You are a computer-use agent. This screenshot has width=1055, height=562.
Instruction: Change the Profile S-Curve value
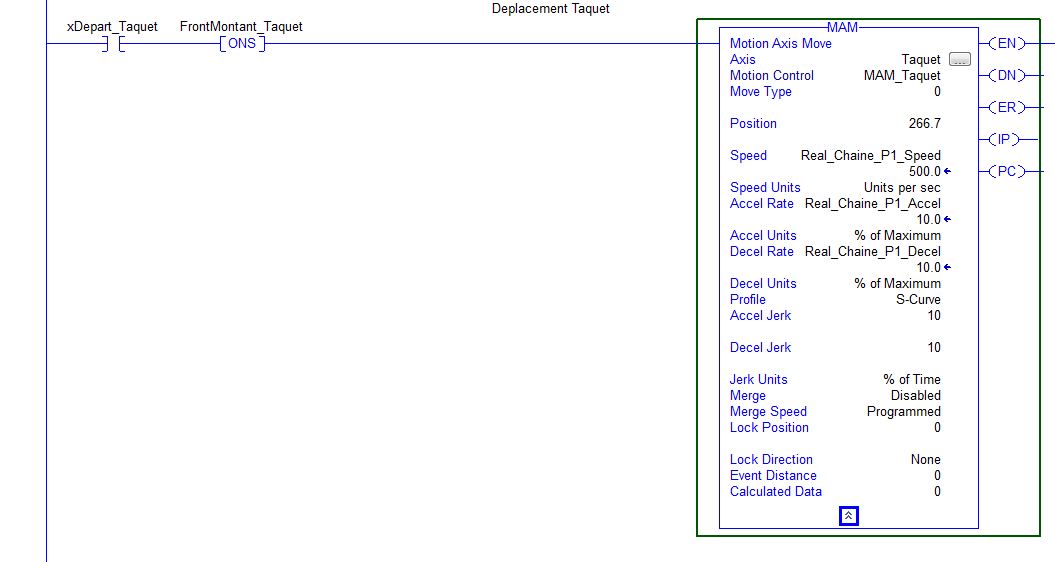[917, 300]
